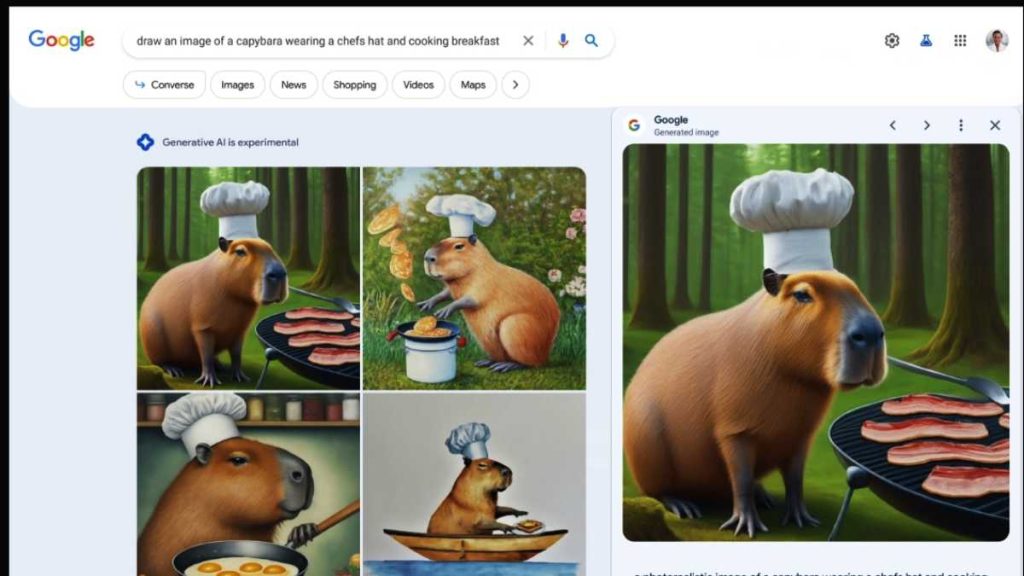
Task: Switch to the Images tab
Action: tap(237, 85)
